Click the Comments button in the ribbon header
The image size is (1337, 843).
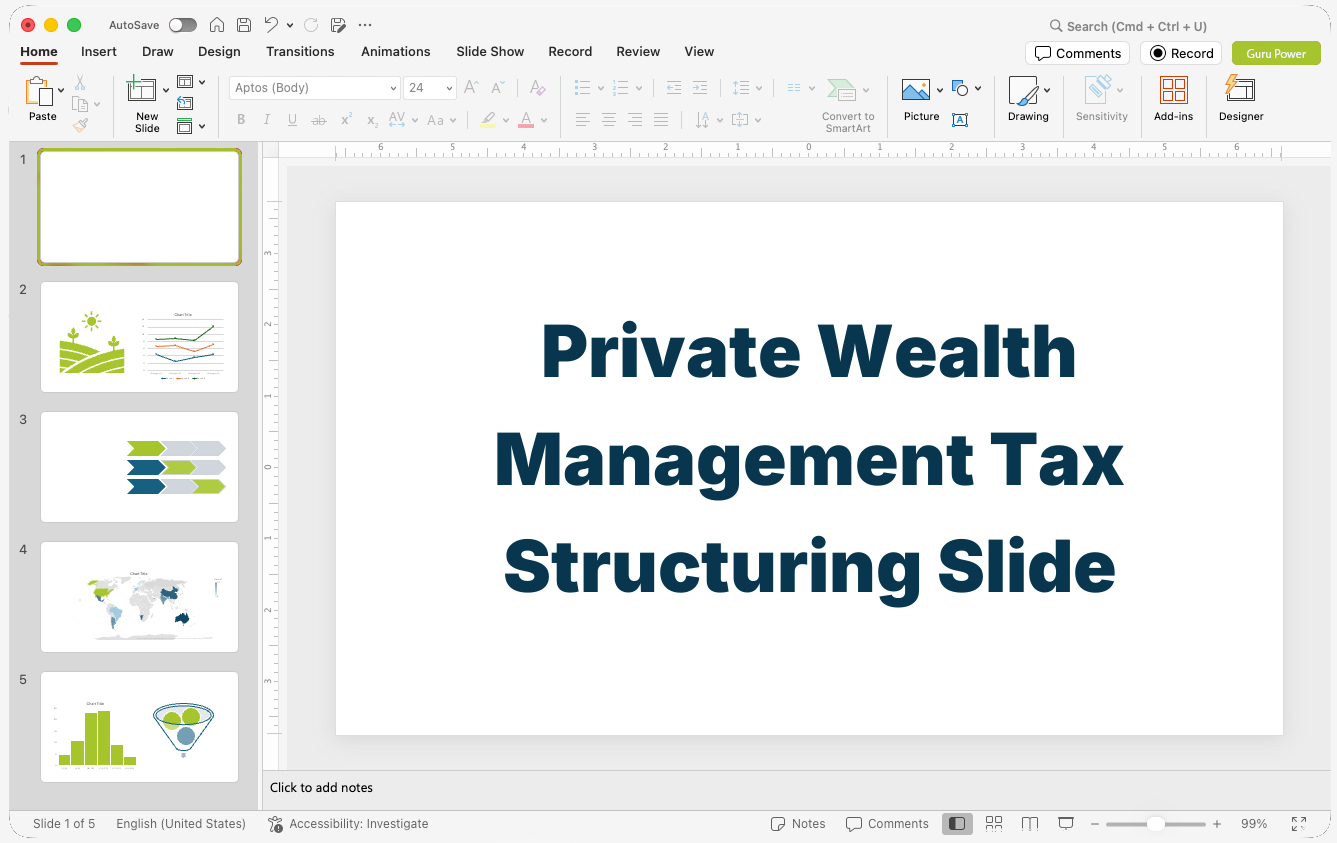[1077, 53]
